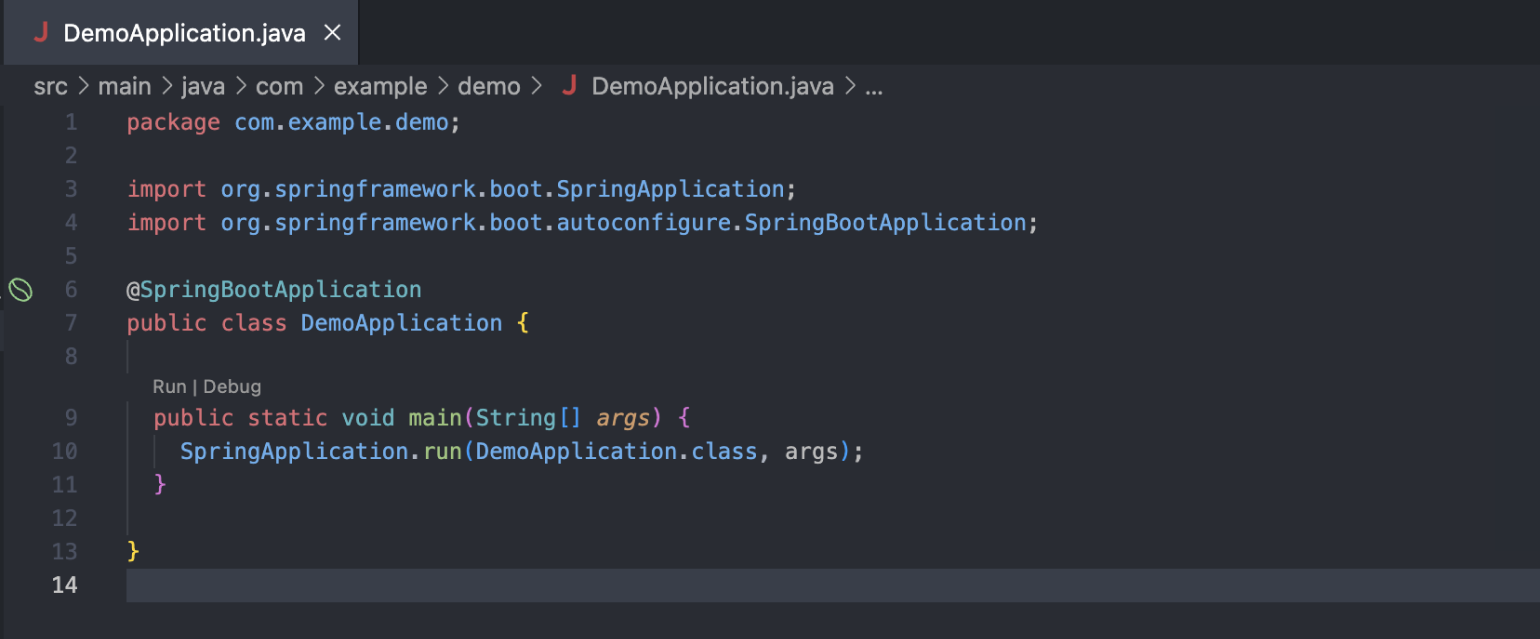Click the main method name
The width and height of the screenshot is (1540, 639).
(x=435, y=418)
